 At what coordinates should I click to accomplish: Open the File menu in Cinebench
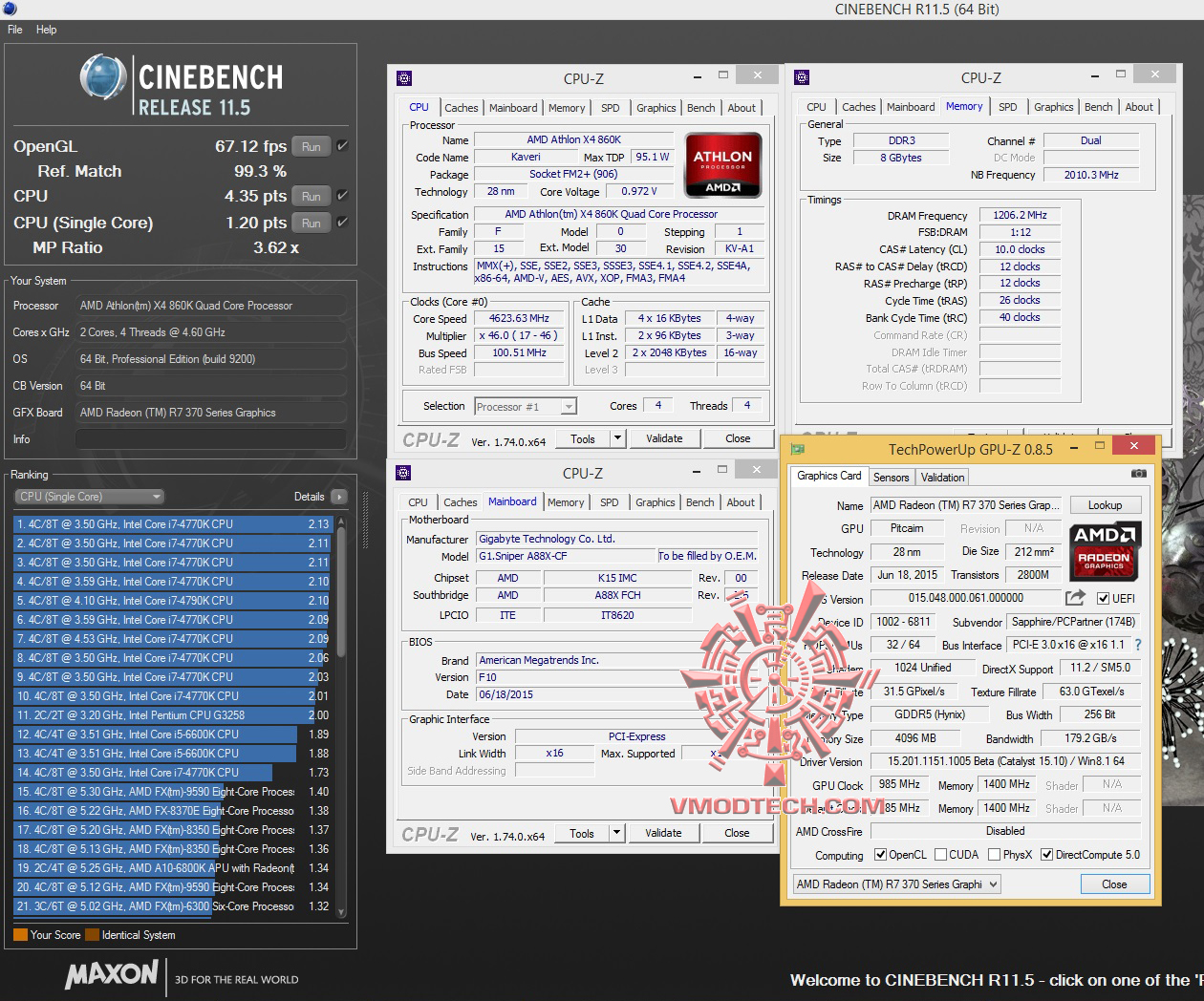coord(15,30)
